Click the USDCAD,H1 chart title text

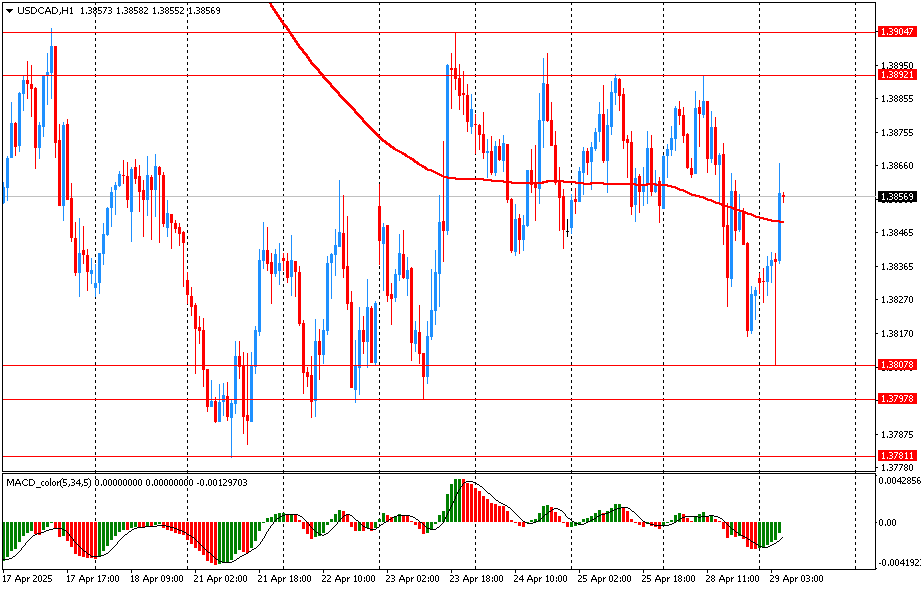click(x=46, y=9)
